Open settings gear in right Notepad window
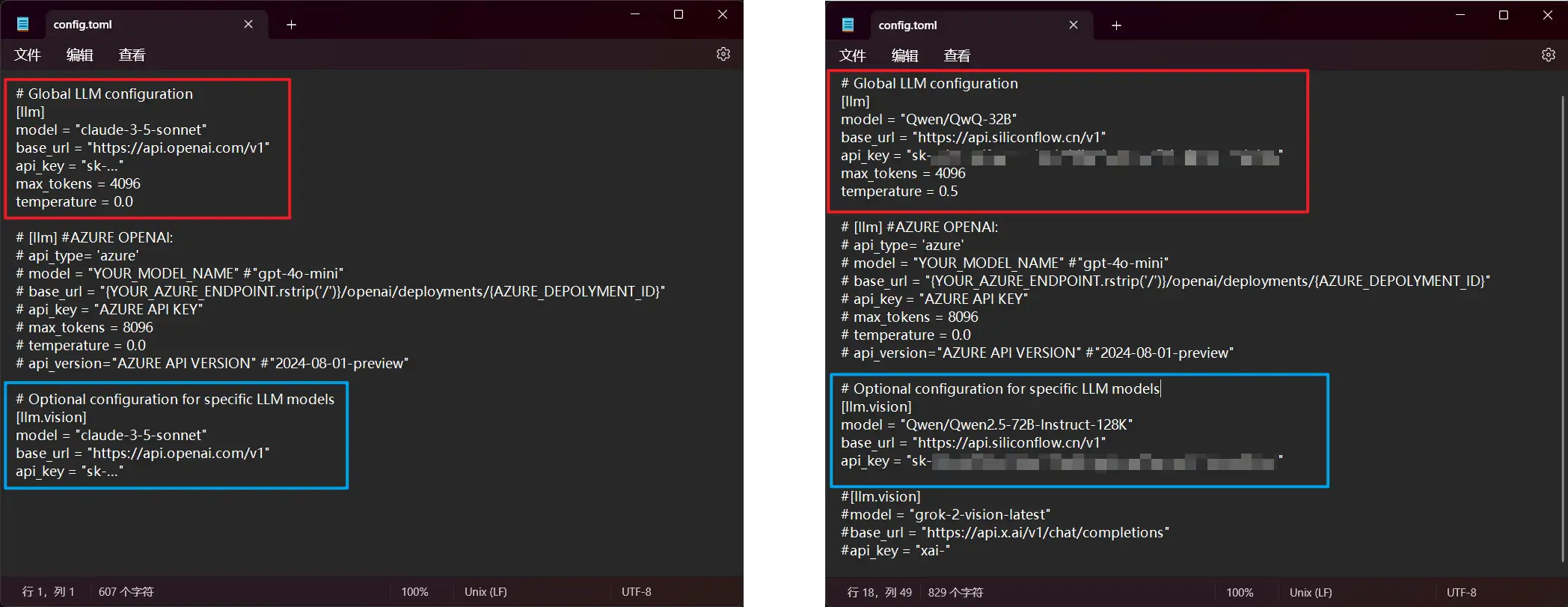Viewport: 1568px width, 607px height. [1548, 55]
